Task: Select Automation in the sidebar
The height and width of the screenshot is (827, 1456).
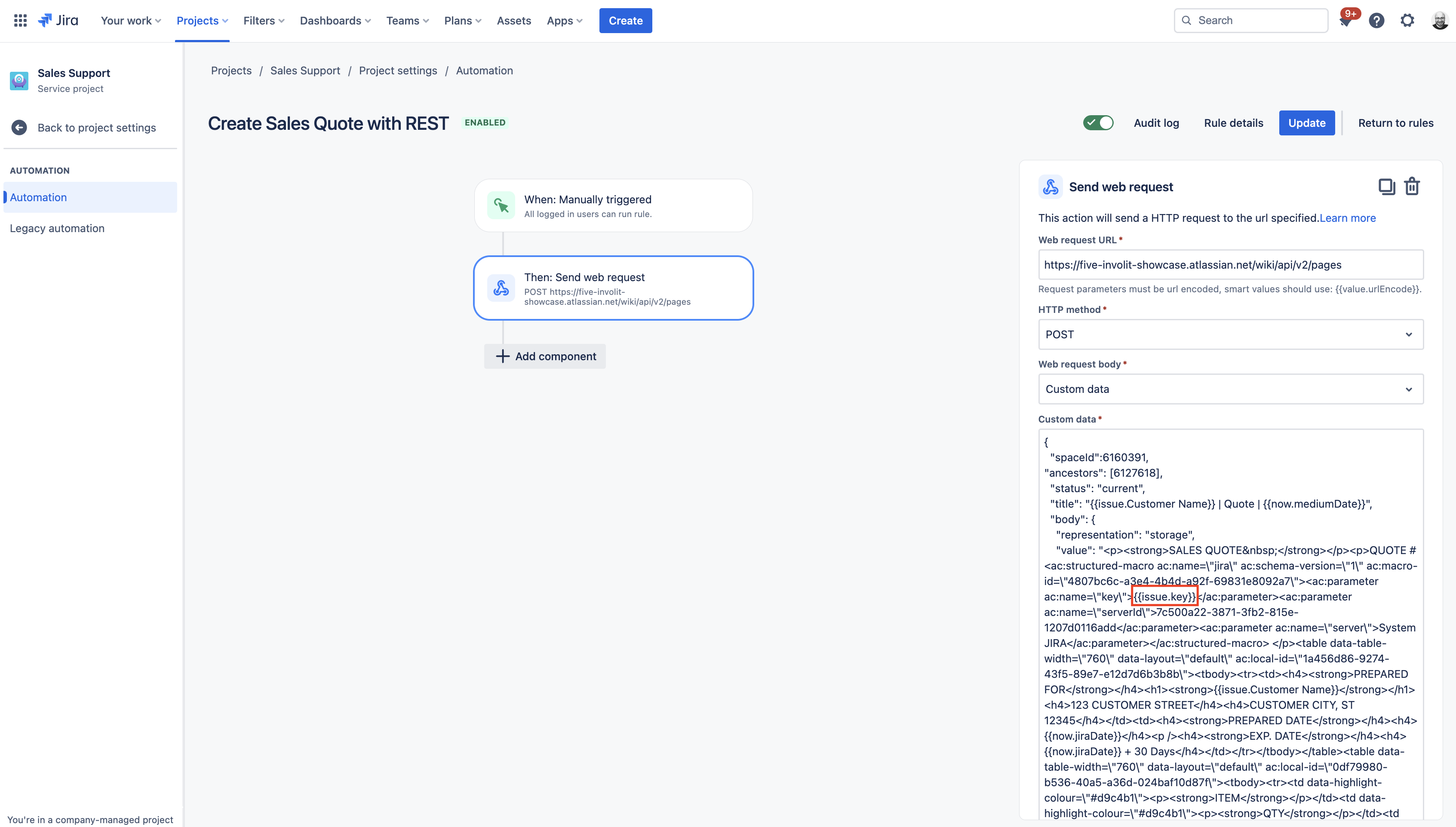Action: click(90, 197)
